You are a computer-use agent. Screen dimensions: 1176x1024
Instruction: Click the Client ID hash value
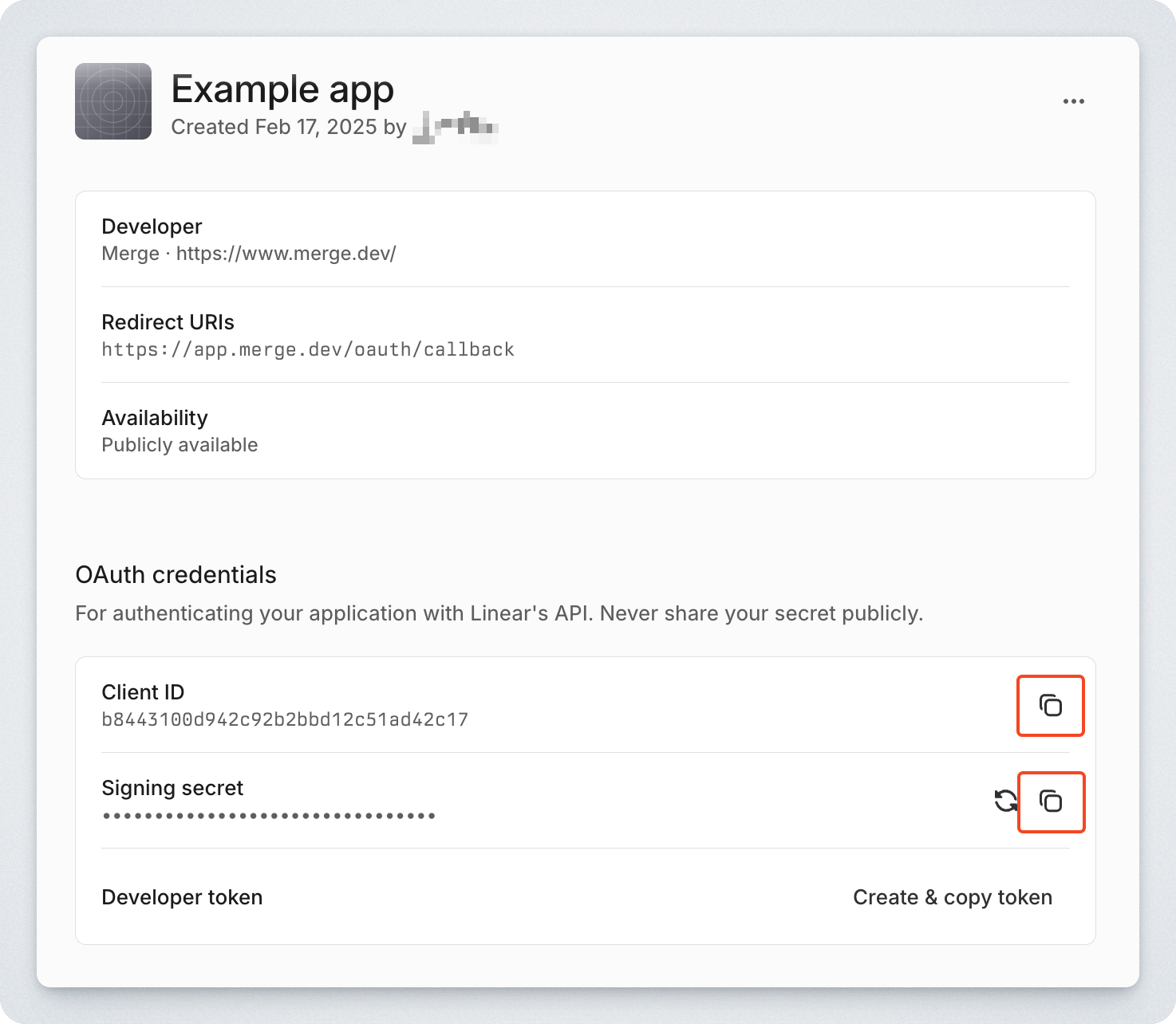(x=285, y=719)
